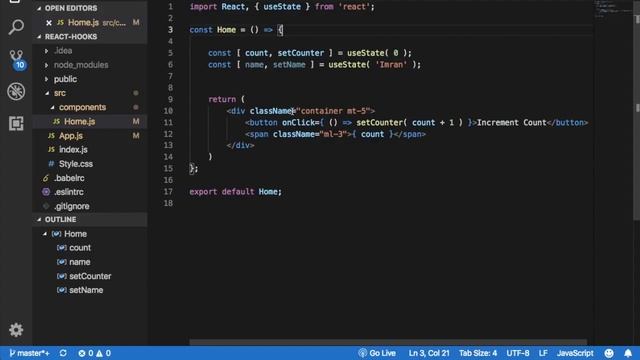This screenshot has height=360, width=640.
Task: Change the Tab Size: 4 setting
Action: (478, 353)
